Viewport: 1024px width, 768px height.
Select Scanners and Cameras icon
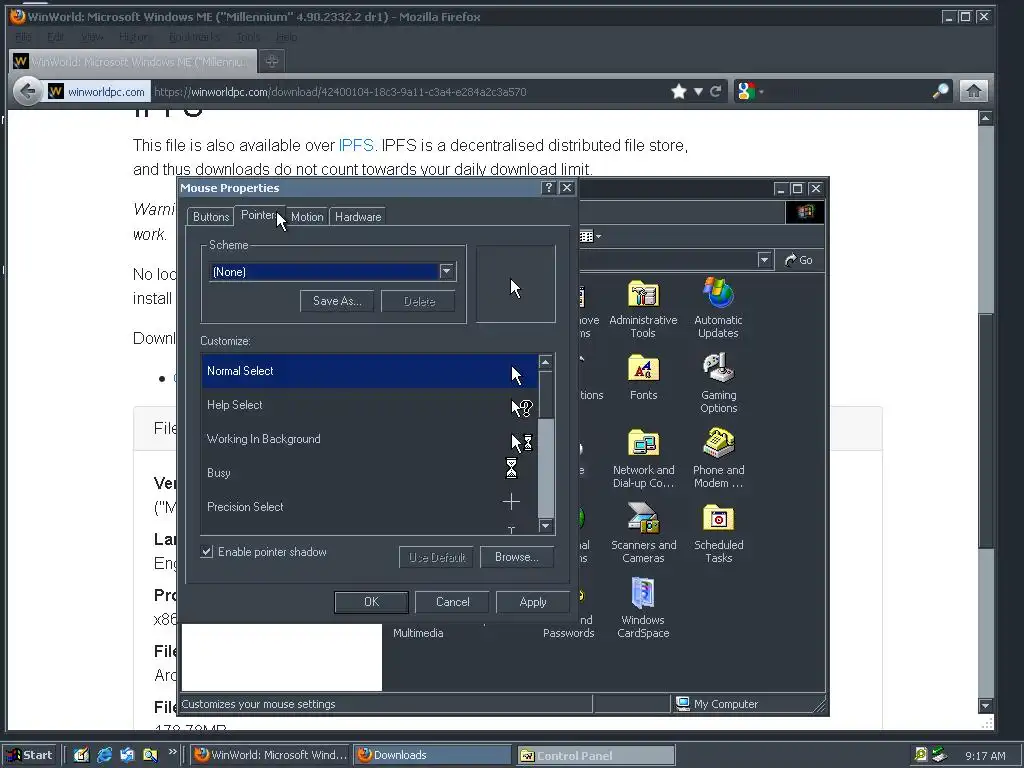[x=643, y=534]
